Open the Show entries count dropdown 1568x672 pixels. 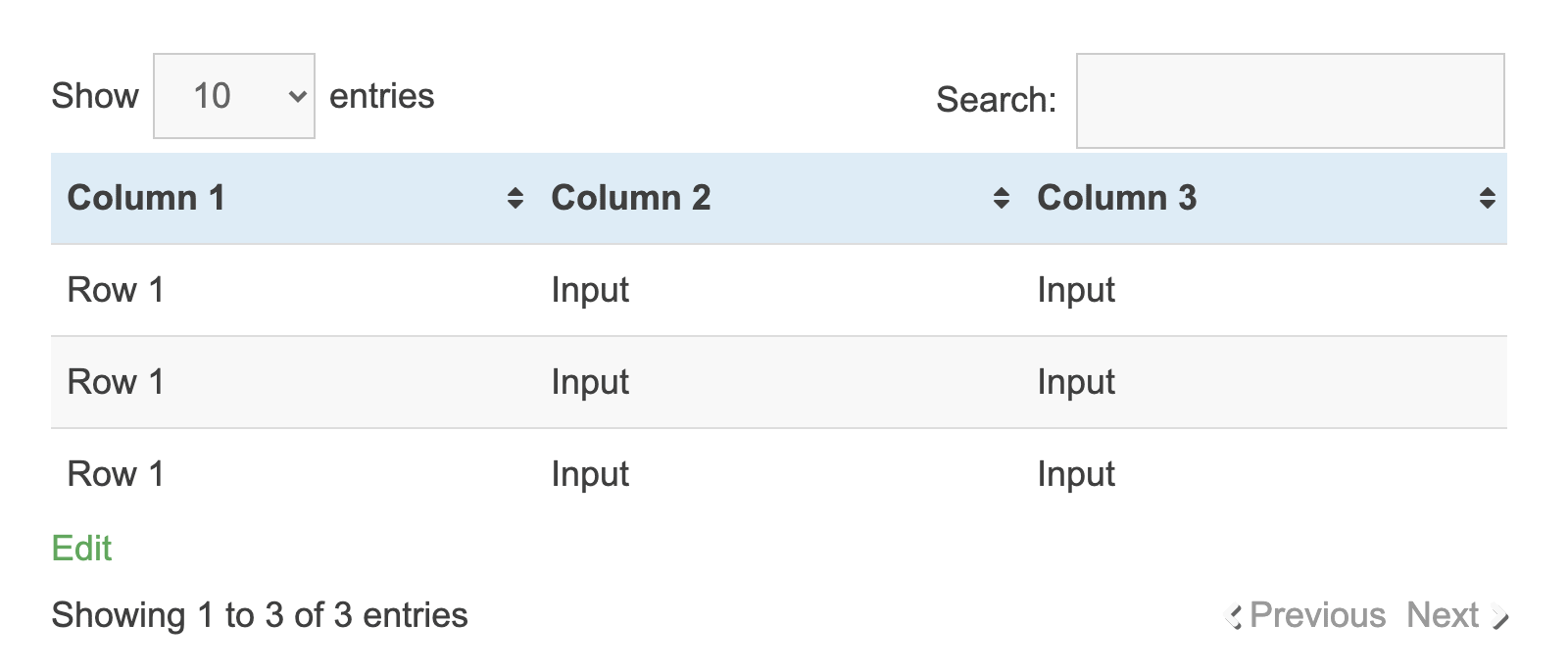point(234,96)
